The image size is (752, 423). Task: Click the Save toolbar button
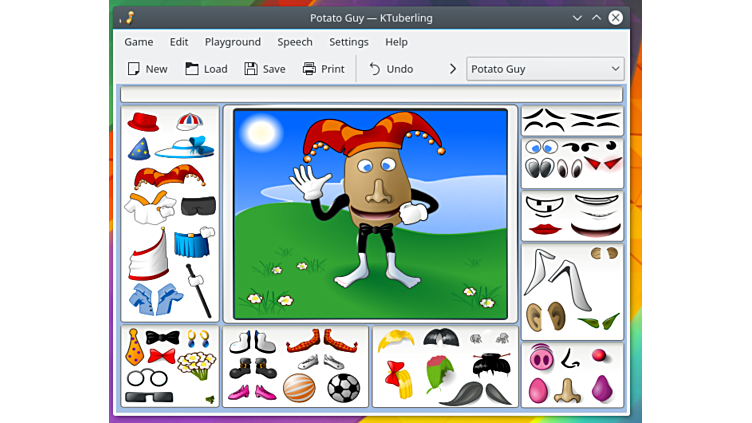[265, 69]
